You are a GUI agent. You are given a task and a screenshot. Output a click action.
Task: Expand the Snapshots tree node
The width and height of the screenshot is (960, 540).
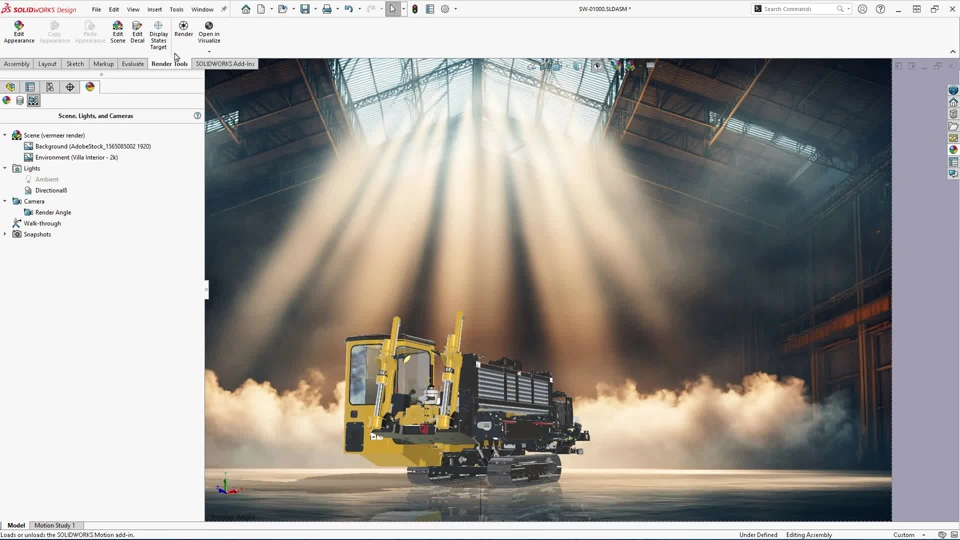coord(5,234)
